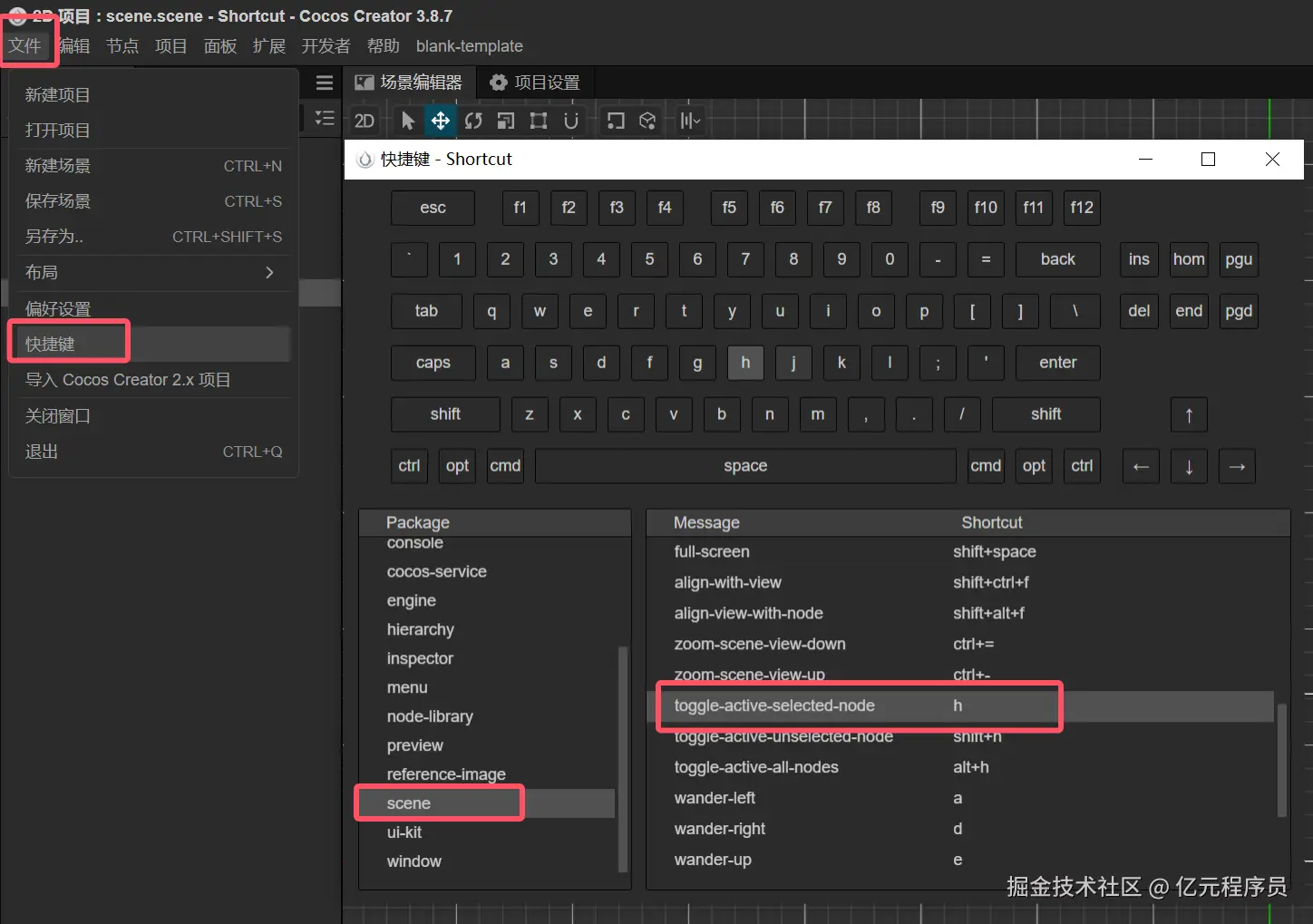Screen dimensions: 1313x924
Task: Select the toggle-active-all-nodes message row
Action: point(756,767)
